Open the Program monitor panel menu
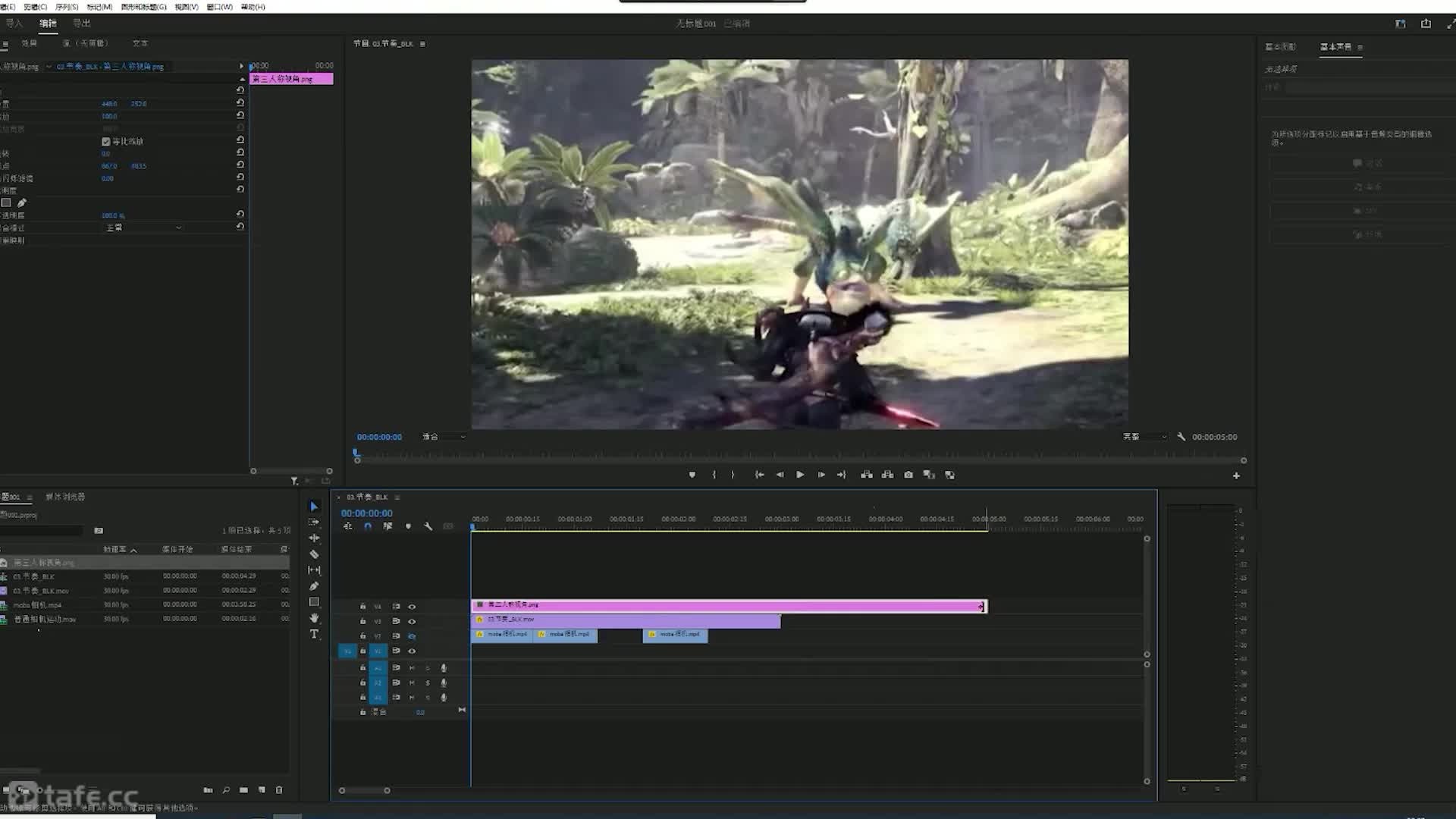 422,44
